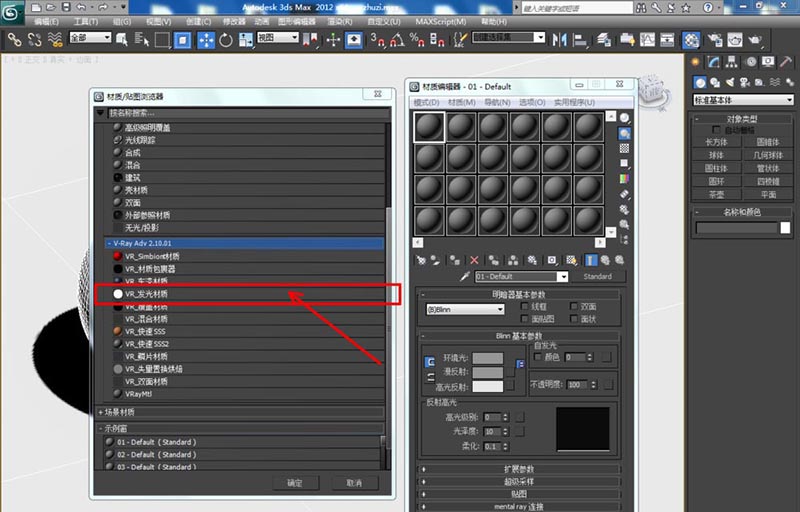Open Material Editor icon in main toolbar
Image resolution: width=800 pixels, height=512 pixels.
click(691, 40)
